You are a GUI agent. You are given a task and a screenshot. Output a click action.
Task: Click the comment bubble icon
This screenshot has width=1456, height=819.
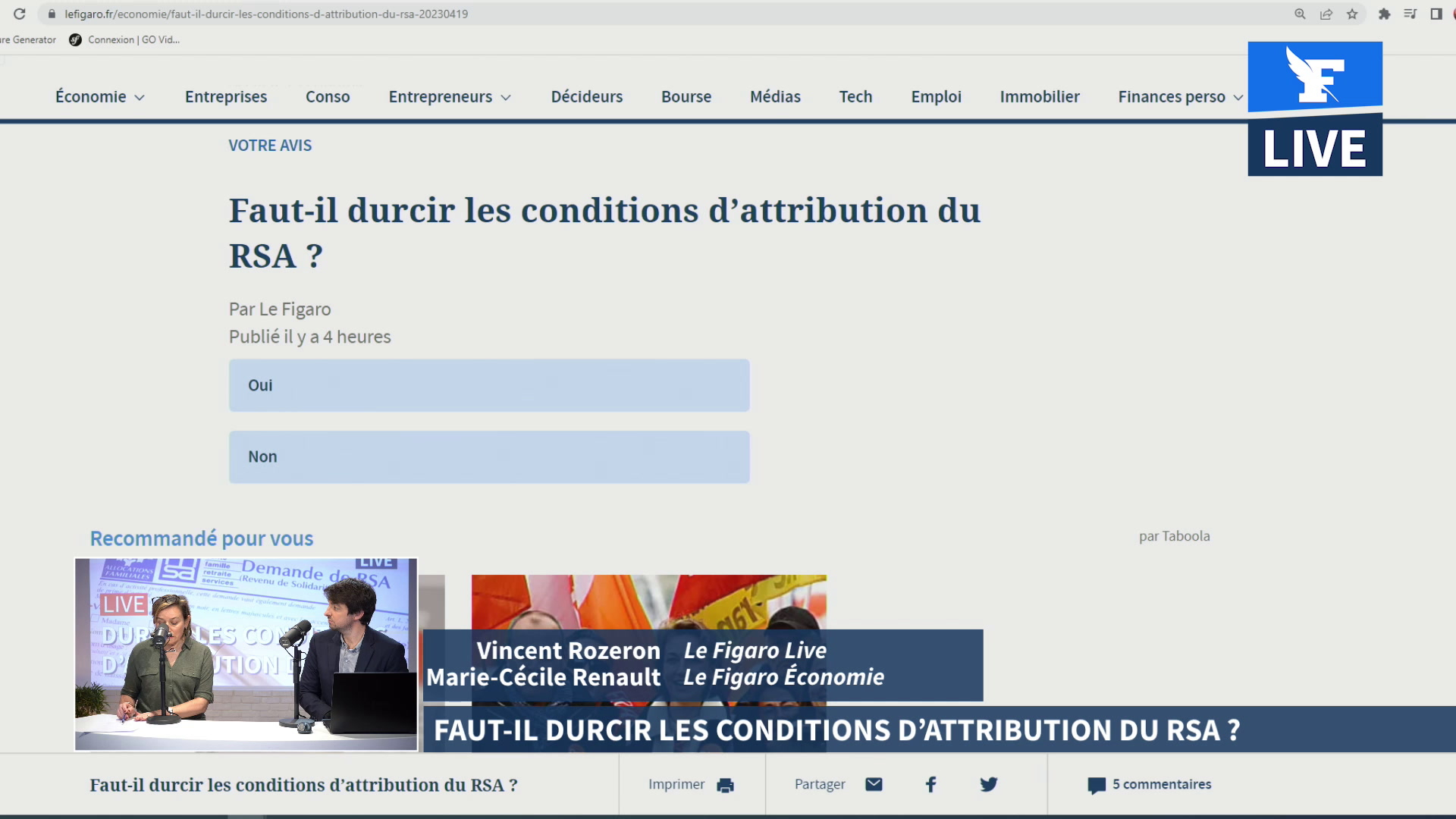tap(1097, 786)
